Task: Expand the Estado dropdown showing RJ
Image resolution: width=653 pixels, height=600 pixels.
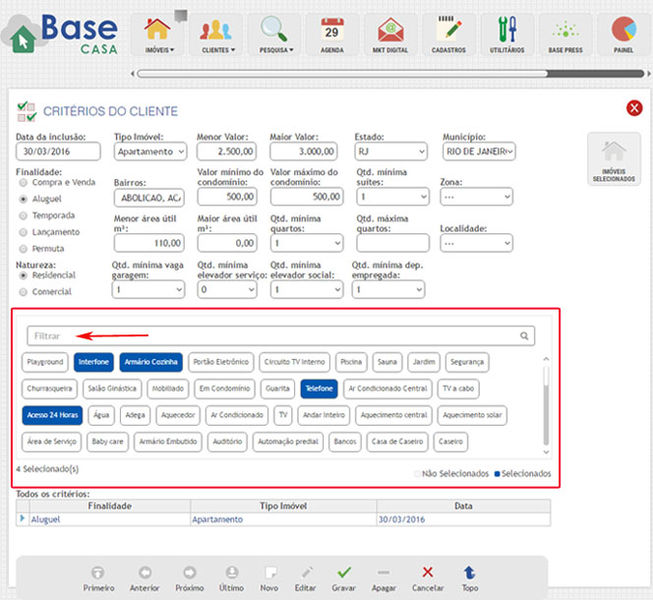Action: [x=391, y=151]
